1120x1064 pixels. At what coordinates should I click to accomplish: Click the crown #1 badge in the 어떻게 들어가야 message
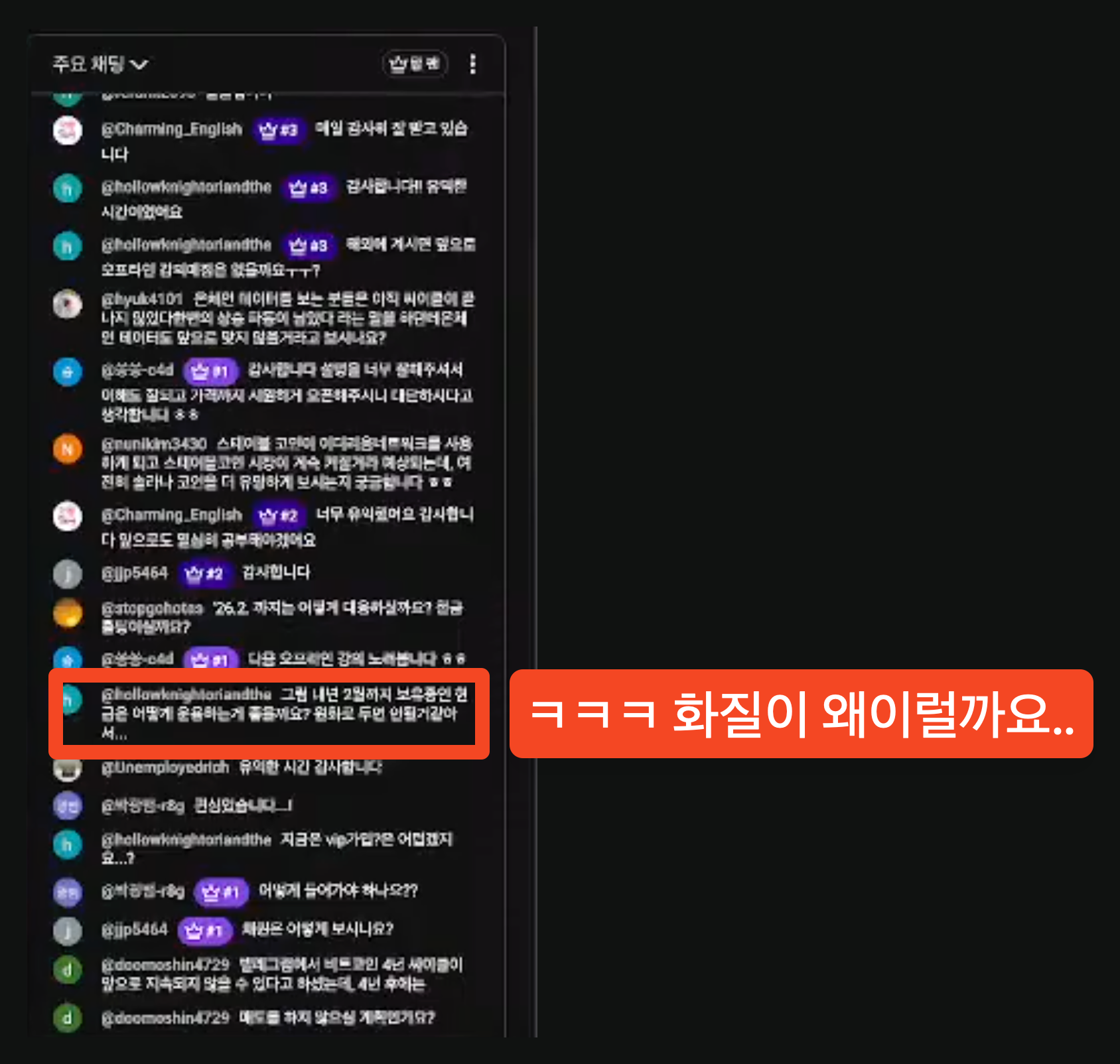pos(222,892)
